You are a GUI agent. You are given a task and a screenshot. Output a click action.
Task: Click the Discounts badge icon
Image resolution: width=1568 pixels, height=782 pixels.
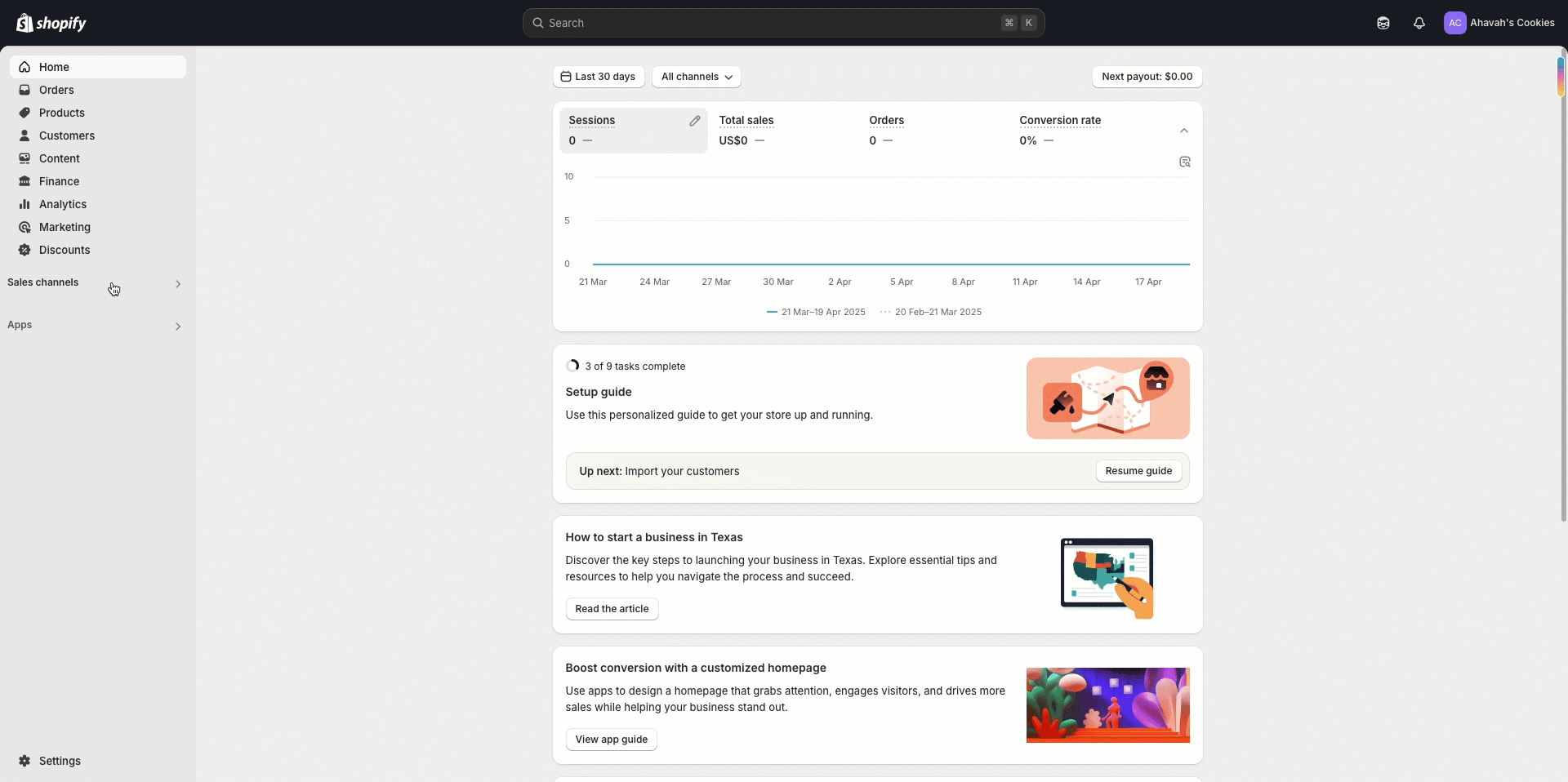pyautogui.click(x=24, y=250)
